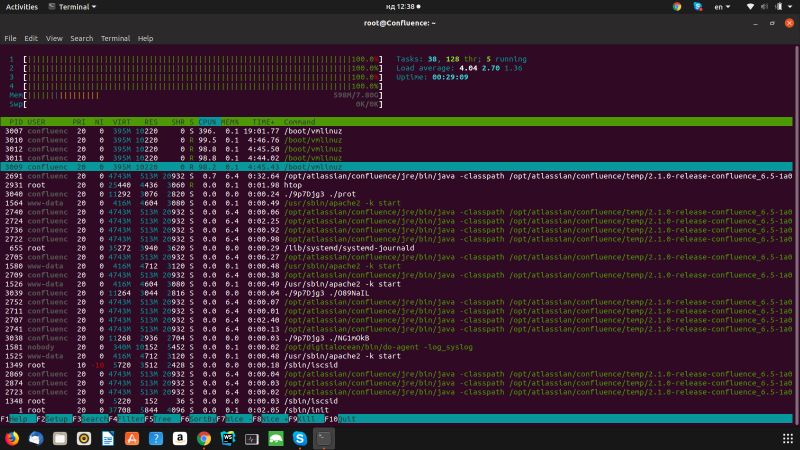This screenshot has height=450, width=800.
Task: Open the Amazon dock icon
Action: coord(180,438)
